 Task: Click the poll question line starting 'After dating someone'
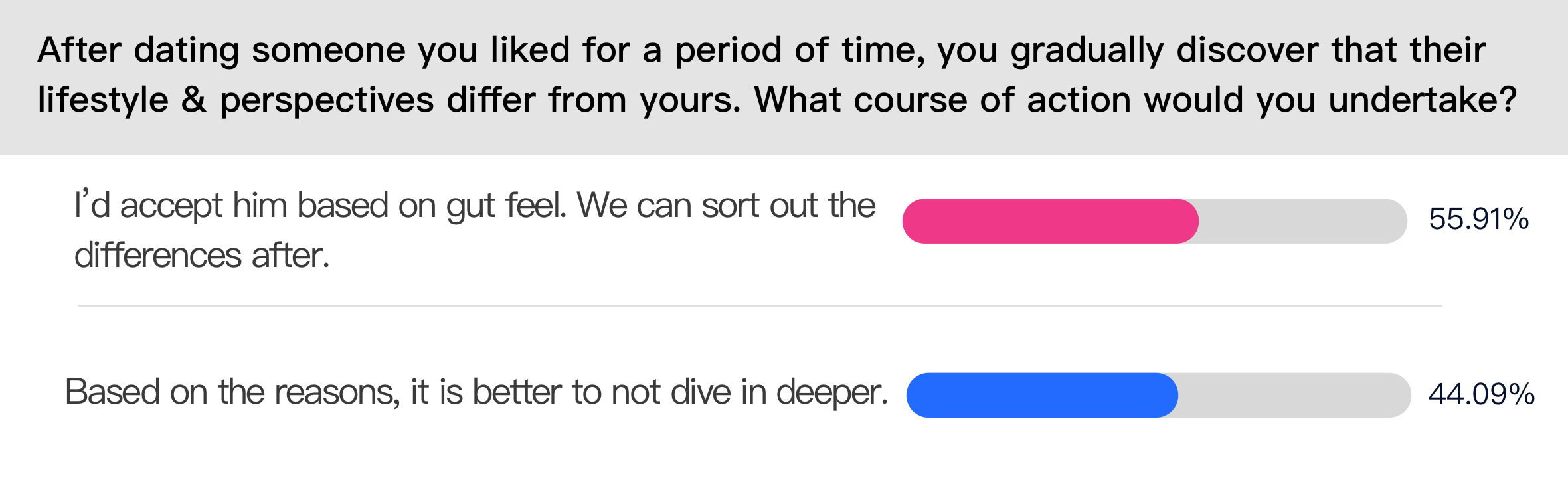coord(761,50)
